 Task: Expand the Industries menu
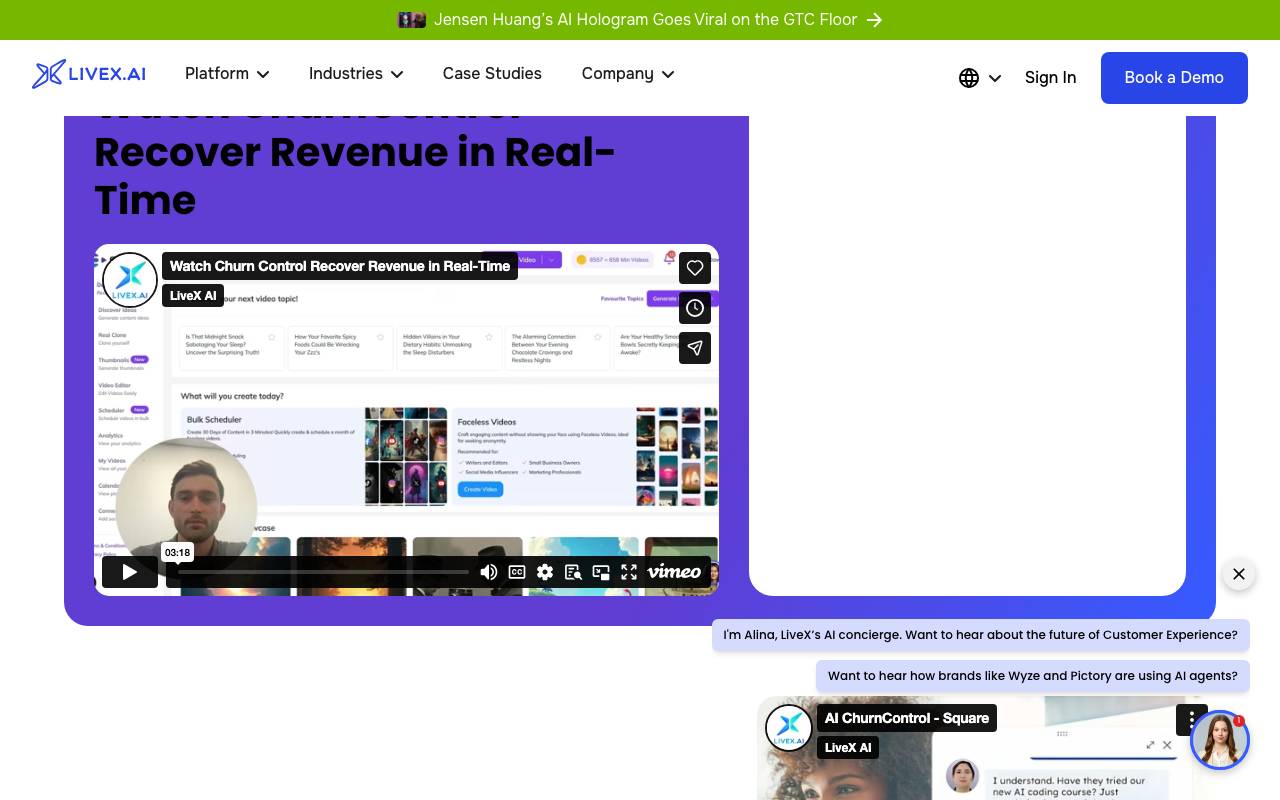coord(356,74)
